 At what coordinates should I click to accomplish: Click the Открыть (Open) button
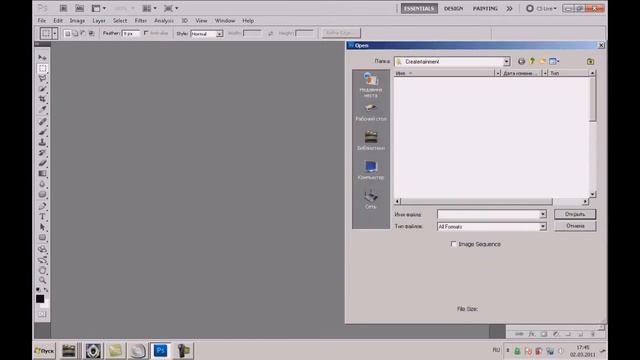(x=575, y=214)
